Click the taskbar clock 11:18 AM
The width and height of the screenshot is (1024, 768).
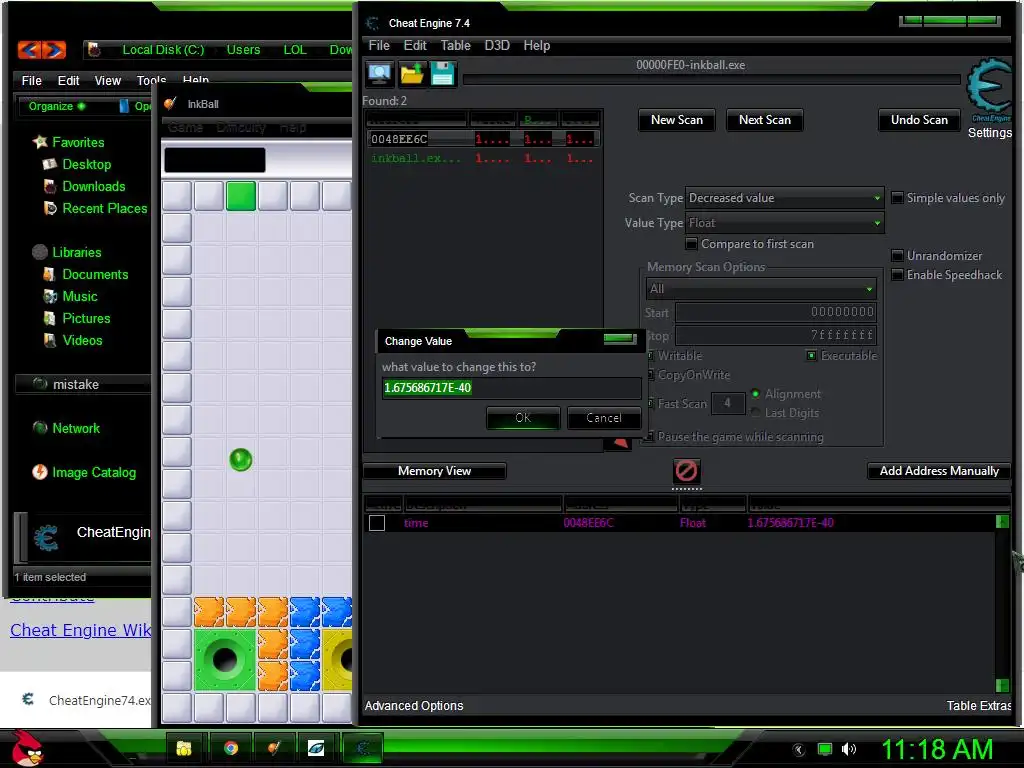pos(937,749)
